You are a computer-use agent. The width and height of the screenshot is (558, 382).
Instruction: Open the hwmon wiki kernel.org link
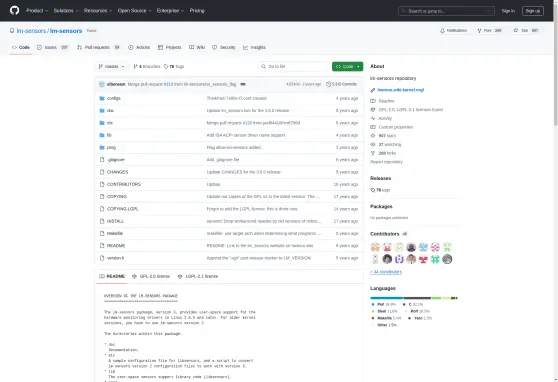pyautogui.click(x=401, y=90)
